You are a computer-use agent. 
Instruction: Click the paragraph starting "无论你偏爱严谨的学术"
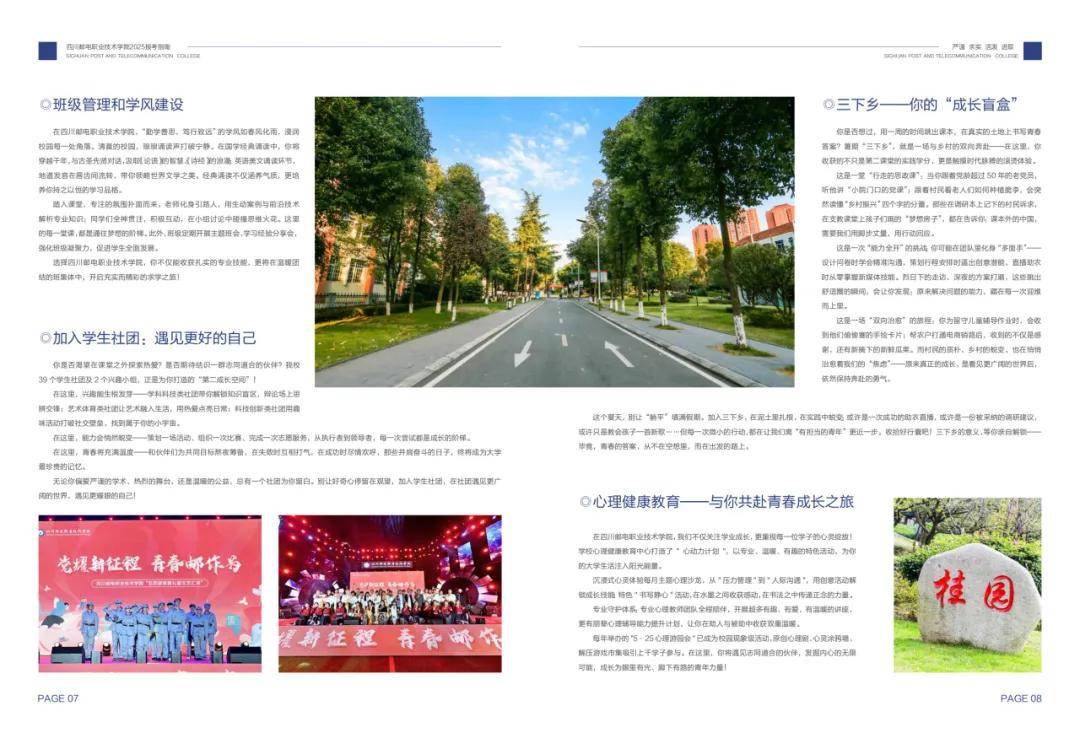point(270,488)
